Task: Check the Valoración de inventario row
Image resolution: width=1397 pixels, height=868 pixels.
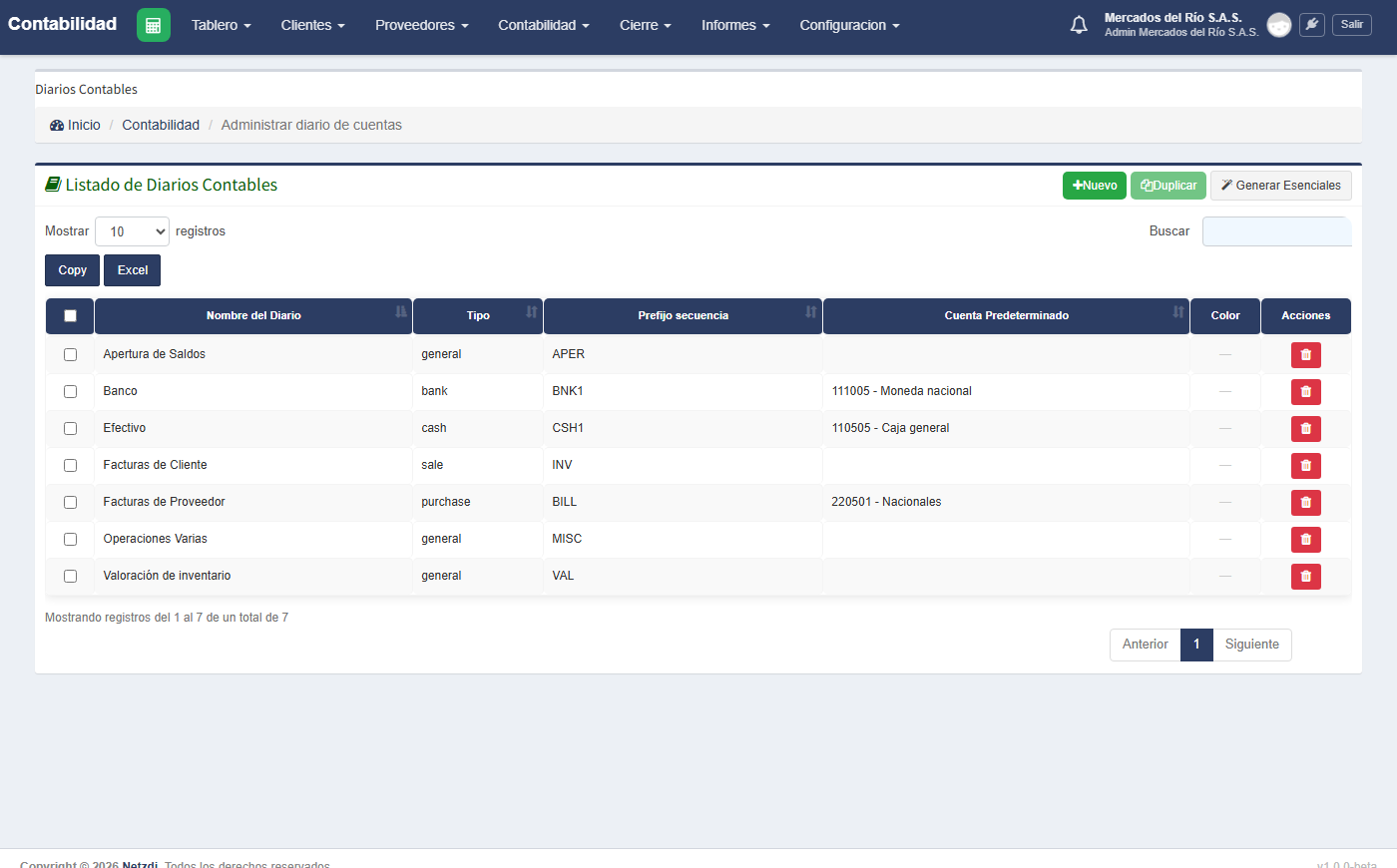Action: click(x=70, y=576)
